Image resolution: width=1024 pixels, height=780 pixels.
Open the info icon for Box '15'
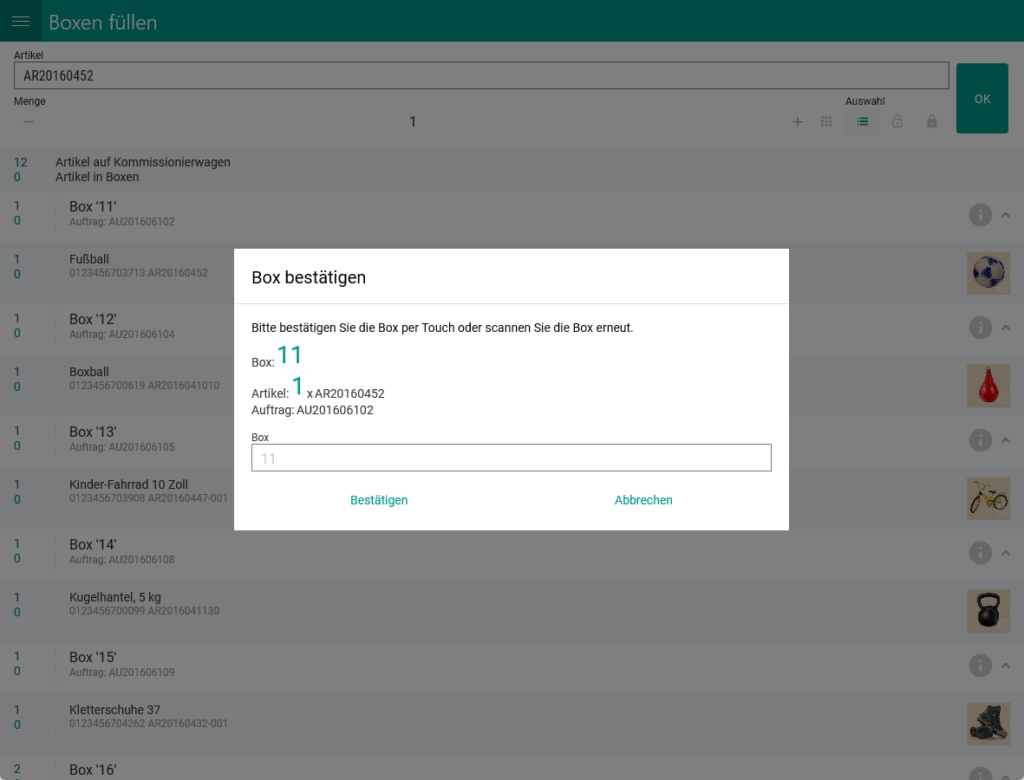pyautogui.click(x=980, y=665)
